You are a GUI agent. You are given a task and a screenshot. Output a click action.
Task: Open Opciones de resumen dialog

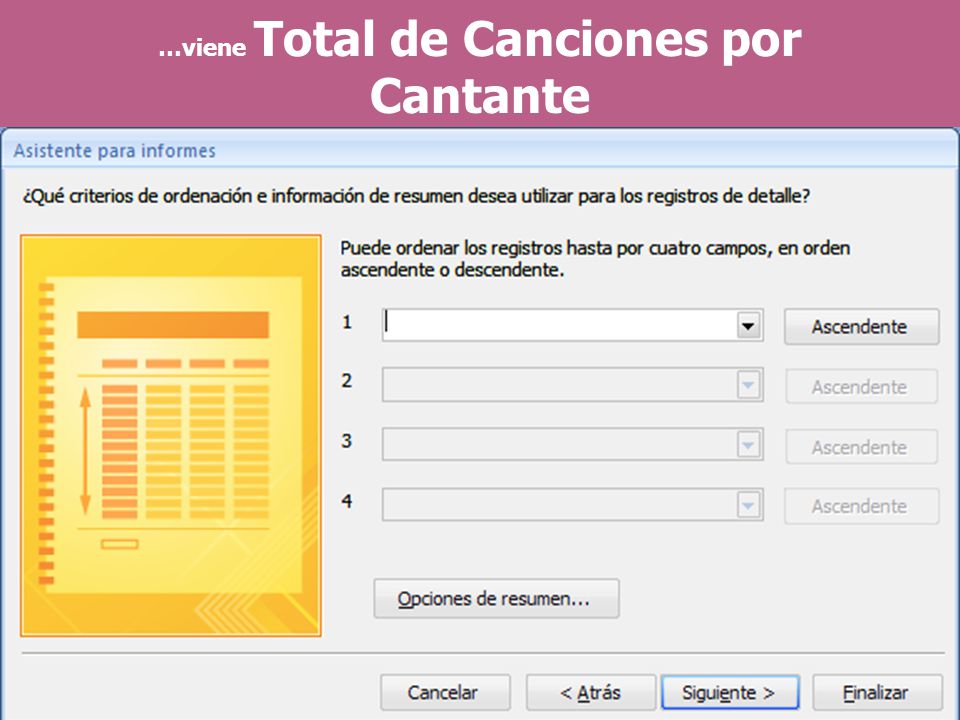tap(497, 599)
